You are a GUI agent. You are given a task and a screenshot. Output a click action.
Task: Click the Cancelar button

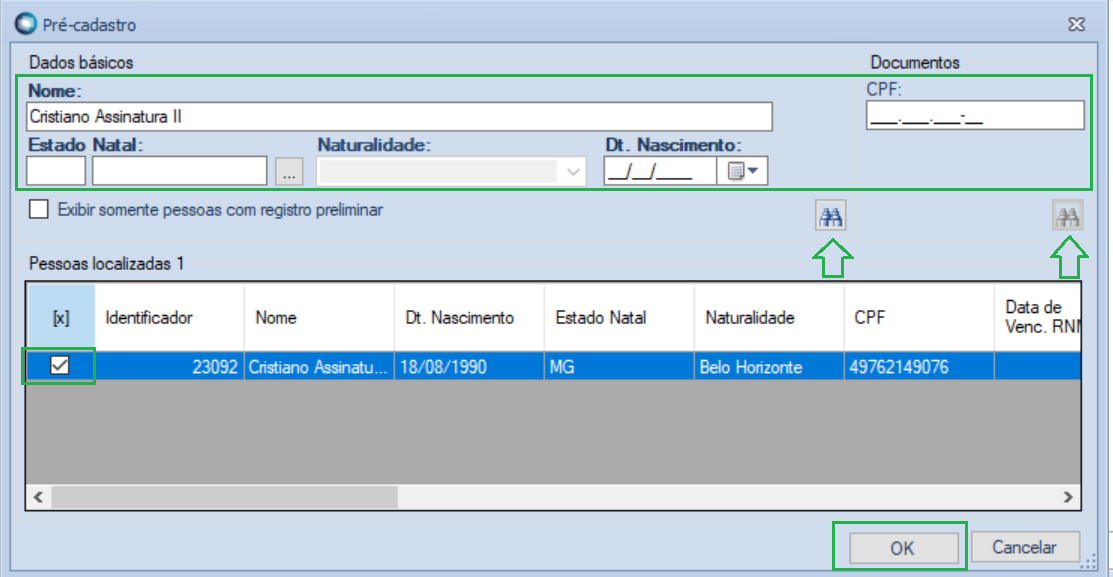[1024, 547]
